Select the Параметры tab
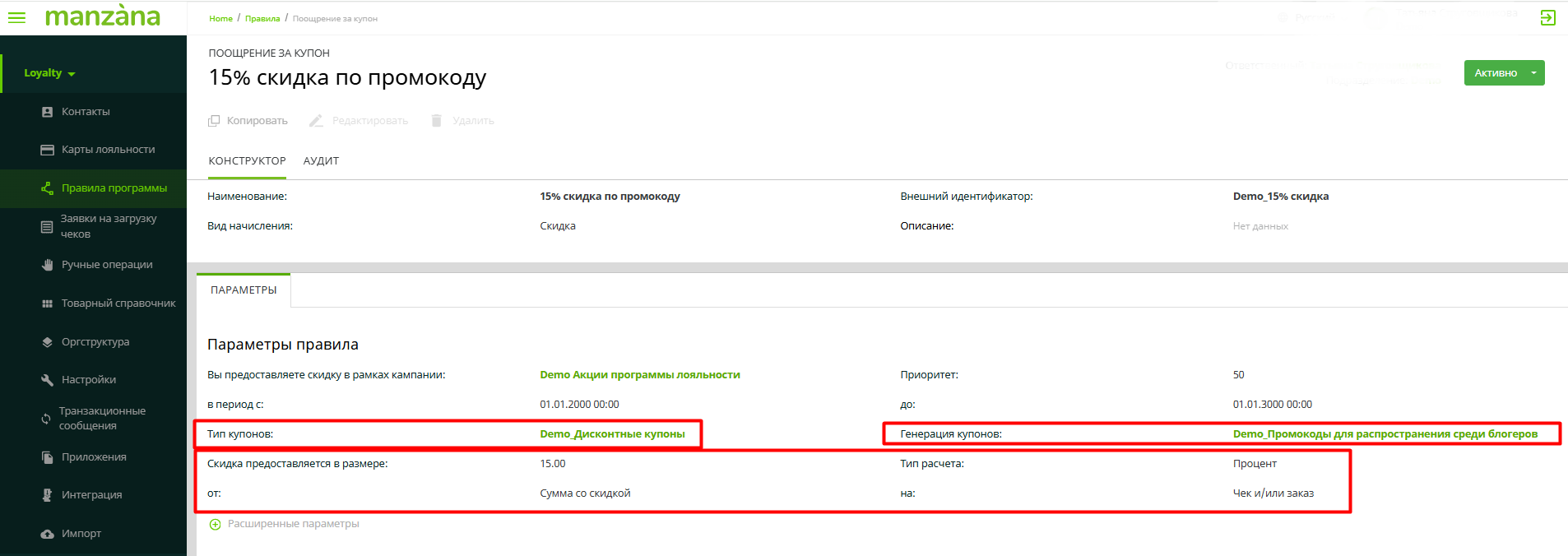Image resolution: width=1568 pixels, height=556 pixels. point(244,290)
